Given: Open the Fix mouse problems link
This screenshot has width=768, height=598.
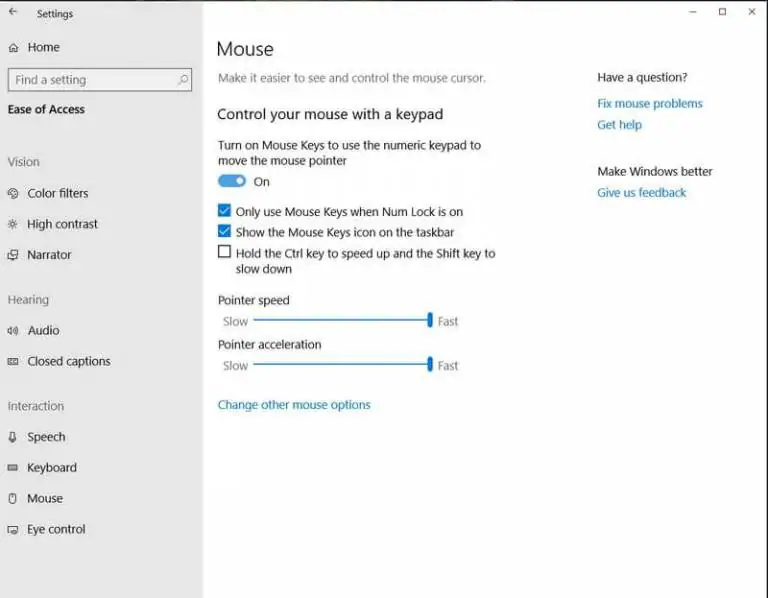Looking at the screenshot, I should click(x=649, y=104).
